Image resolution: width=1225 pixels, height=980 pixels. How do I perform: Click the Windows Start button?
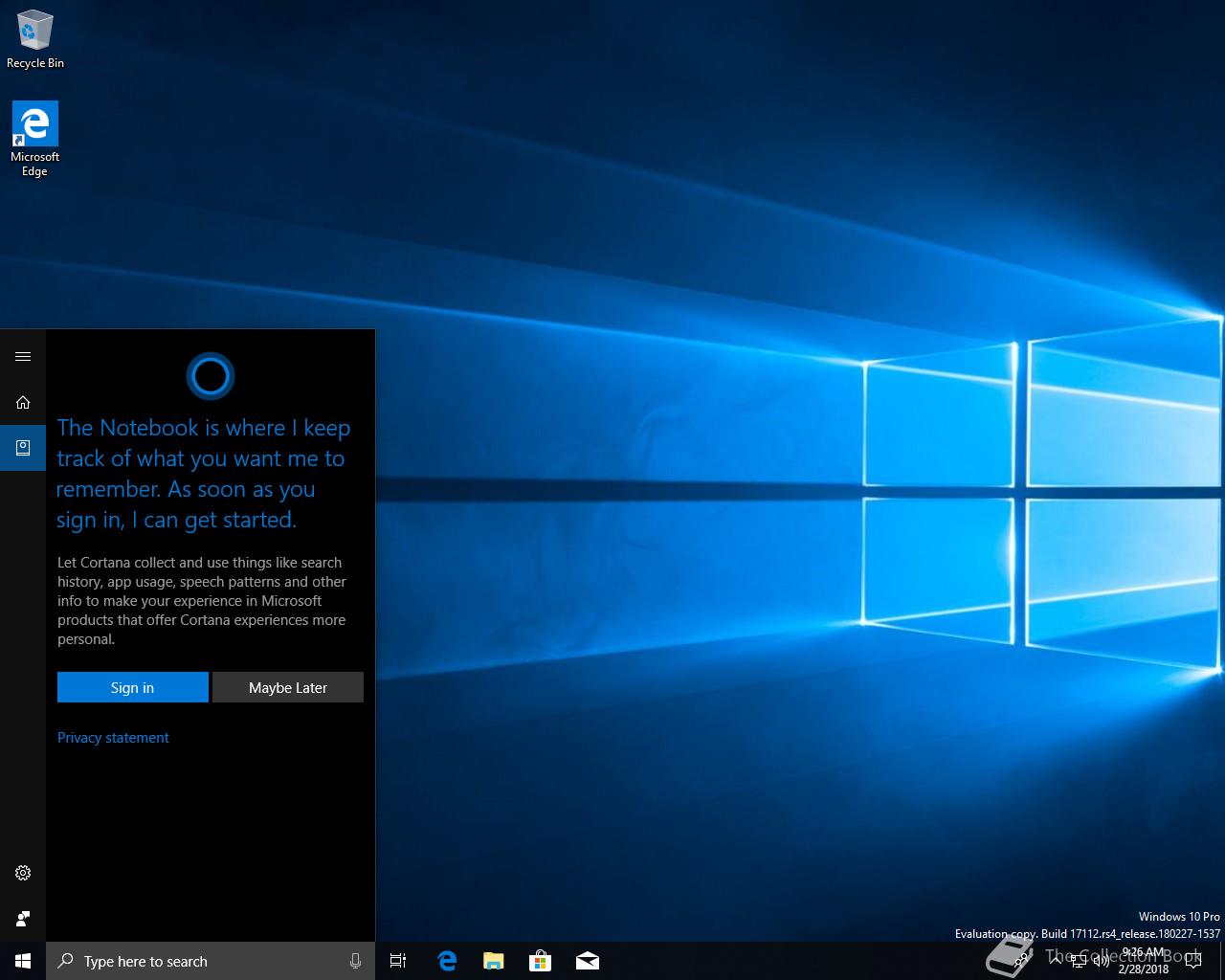(23, 961)
